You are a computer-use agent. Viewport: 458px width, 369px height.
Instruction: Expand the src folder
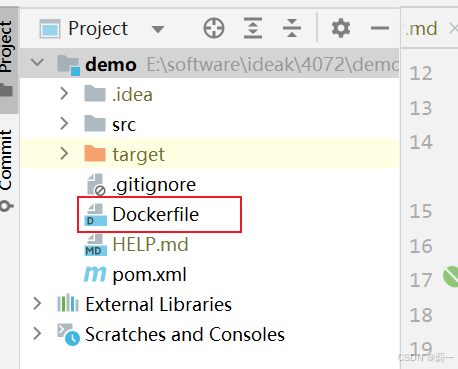tap(64, 124)
